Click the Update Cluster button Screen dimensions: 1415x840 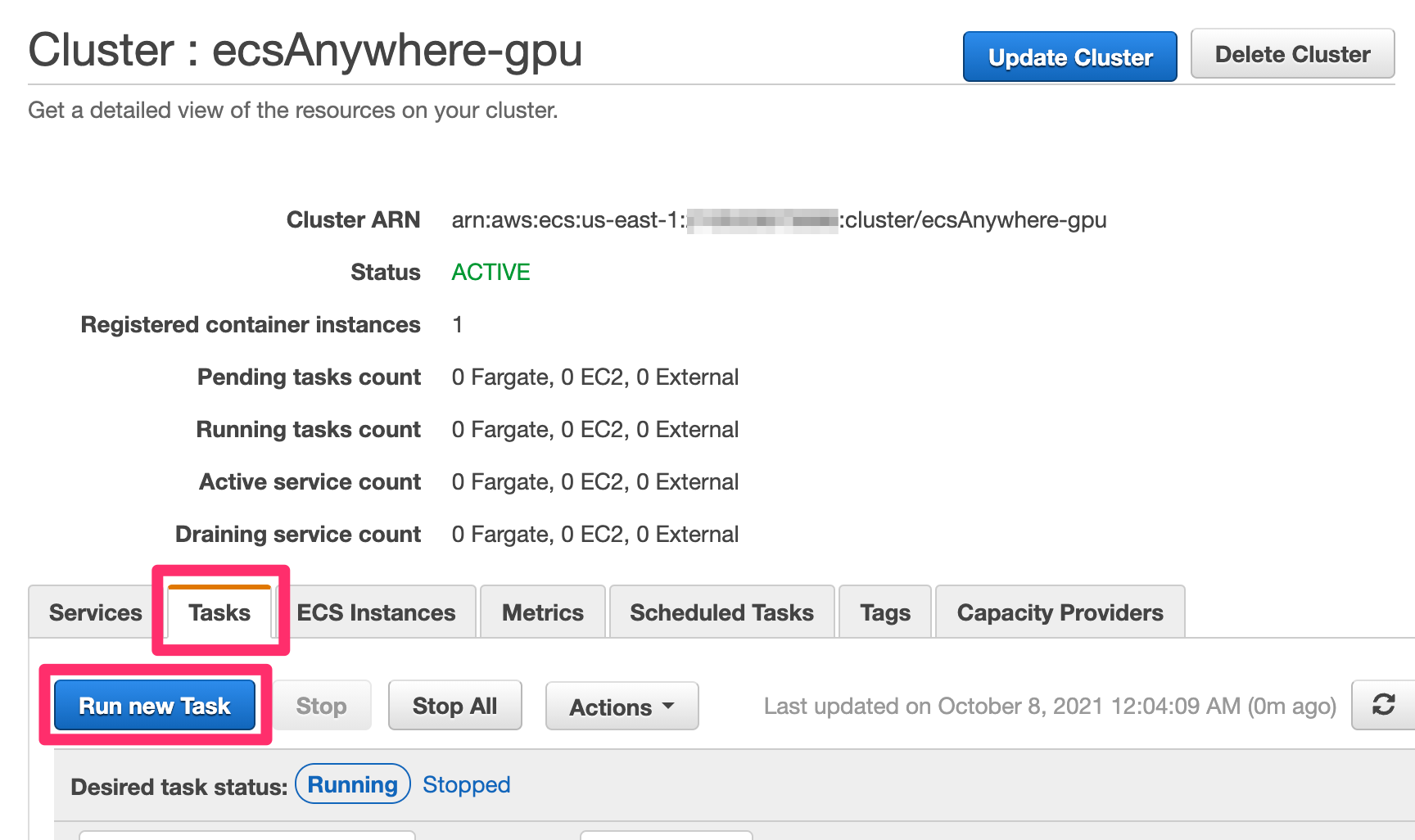click(x=1069, y=57)
